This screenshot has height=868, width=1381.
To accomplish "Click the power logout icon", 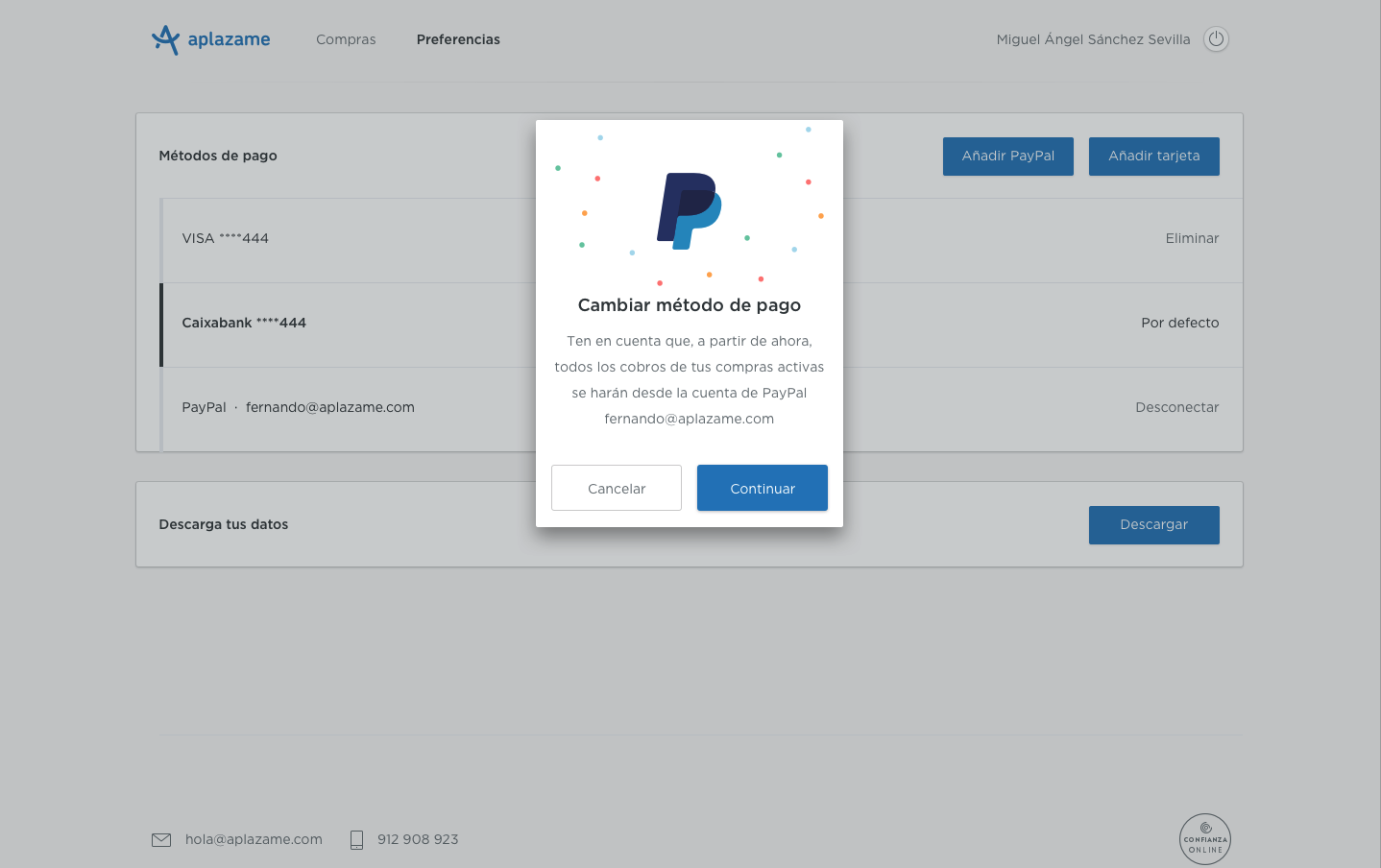I will click(x=1216, y=39).
